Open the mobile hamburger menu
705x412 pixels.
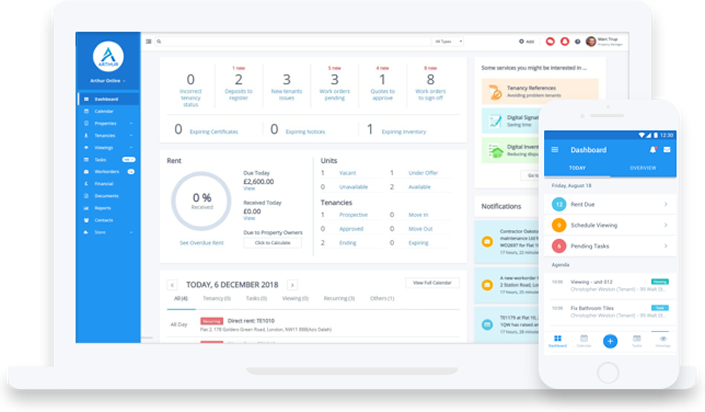point(555,150)
